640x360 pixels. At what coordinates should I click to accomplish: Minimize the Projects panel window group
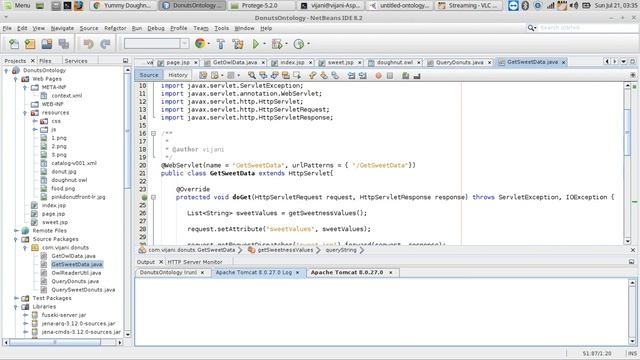click(125, 61)
